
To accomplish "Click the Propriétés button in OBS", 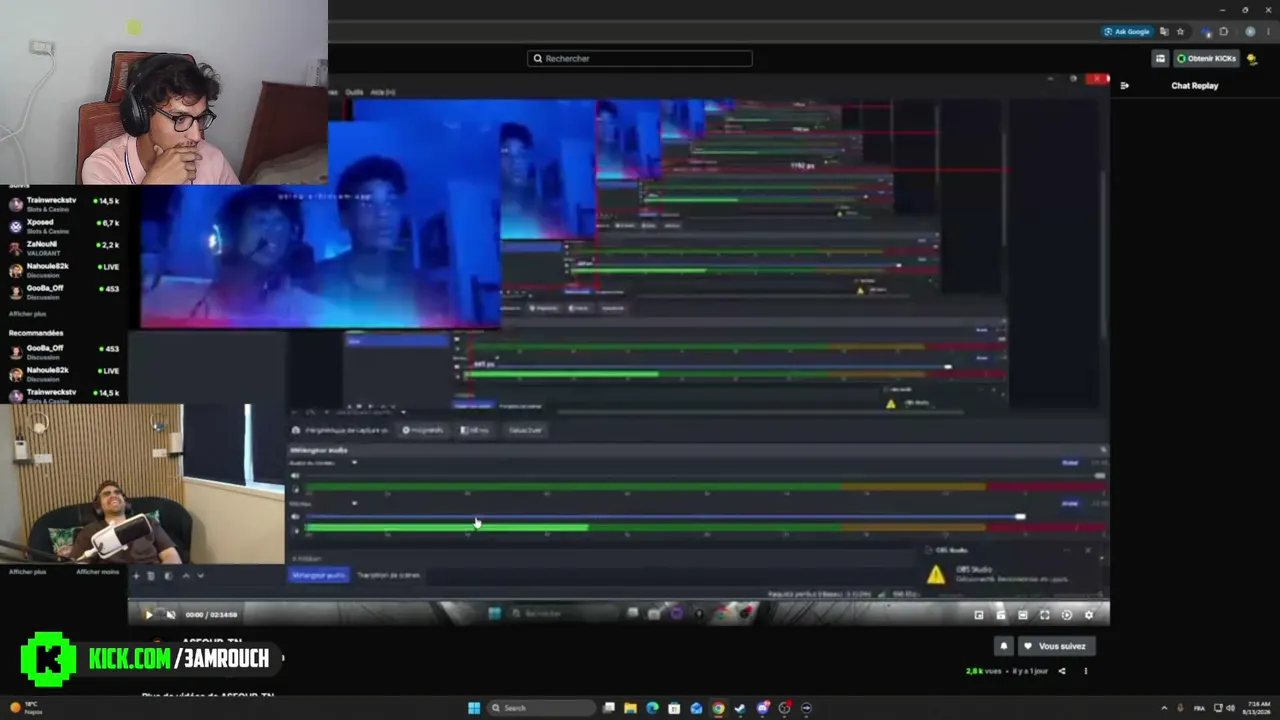I will (423, 430).
